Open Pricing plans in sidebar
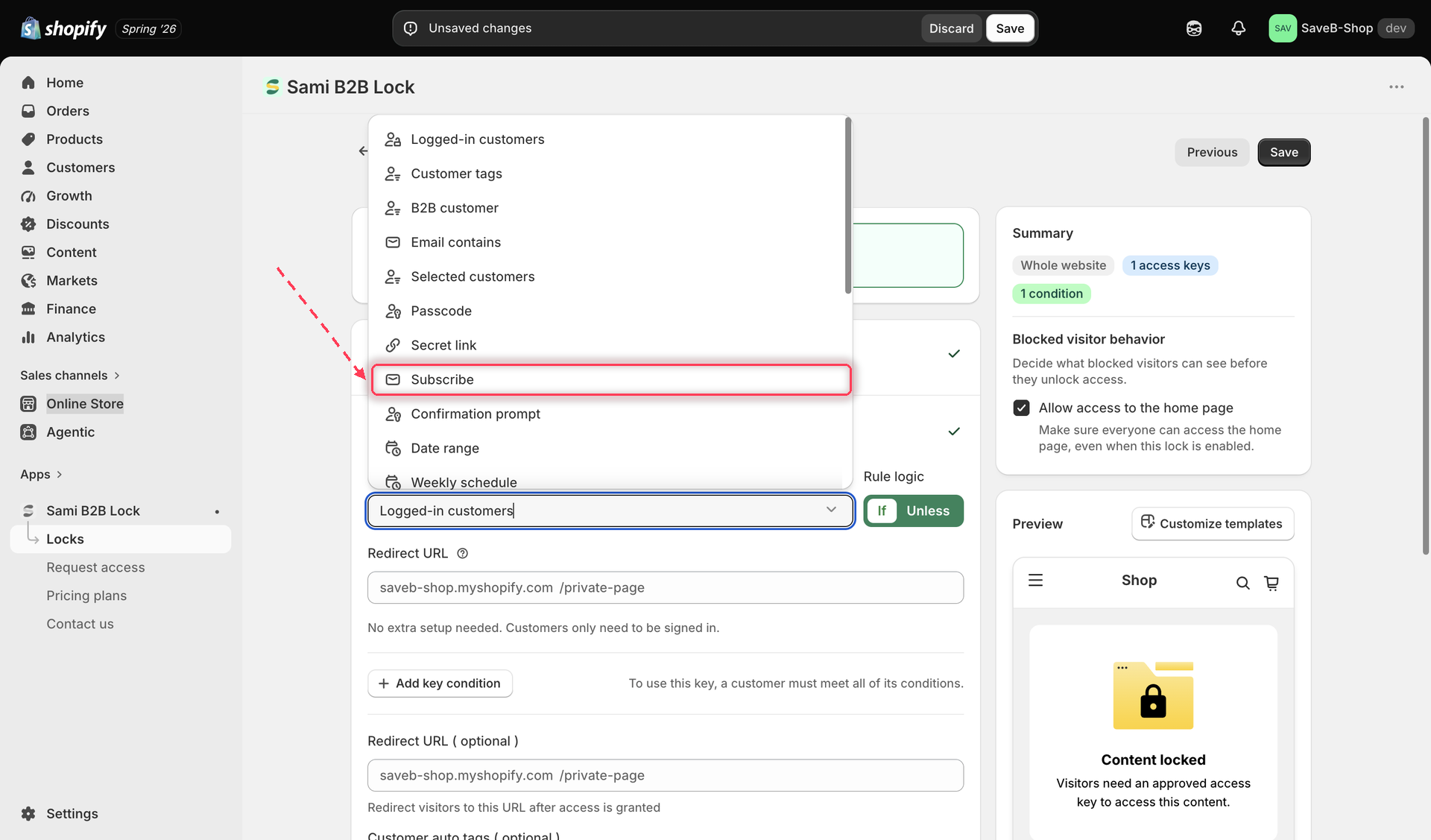Screen dimensions: 1431x840 click(x=86, y=596)
